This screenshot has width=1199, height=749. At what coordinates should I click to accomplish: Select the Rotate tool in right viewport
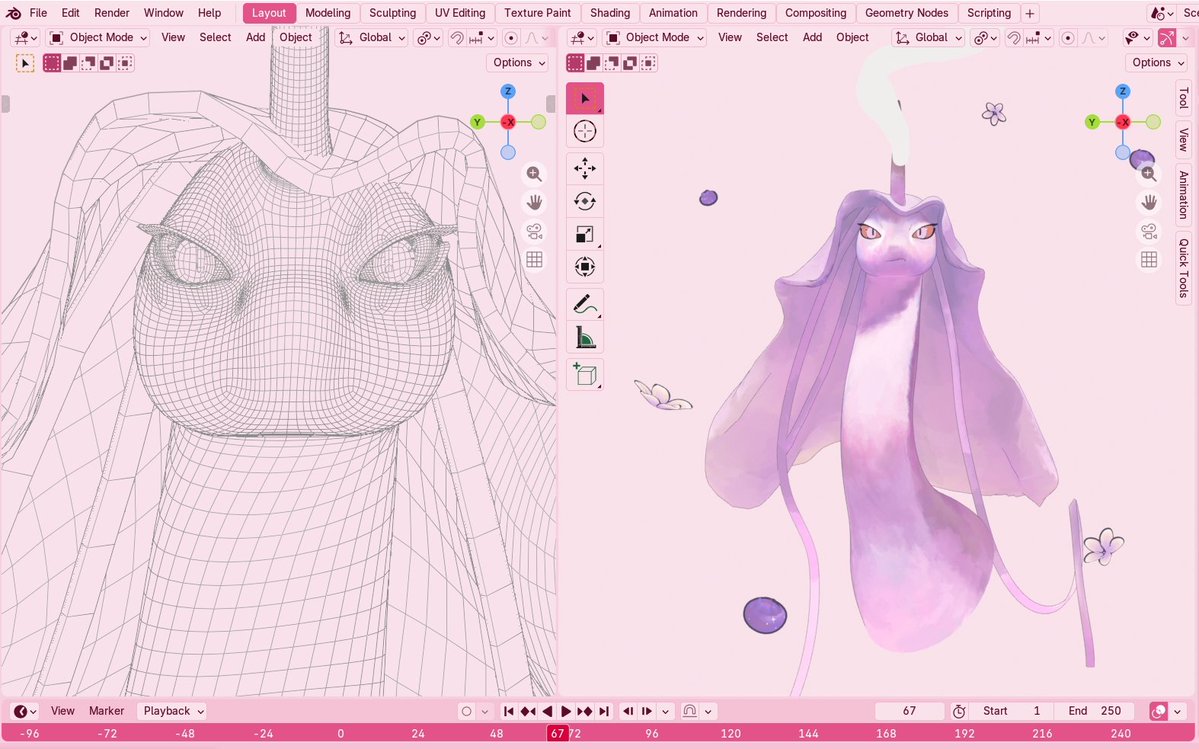(584, 201)
